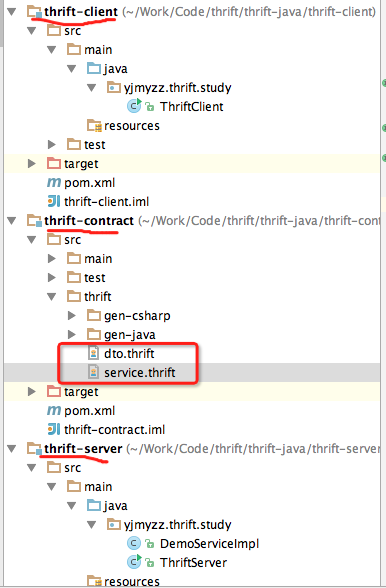Select the service.thrift file
Viewport: 386px width, 588px height.
pos(140,373)
